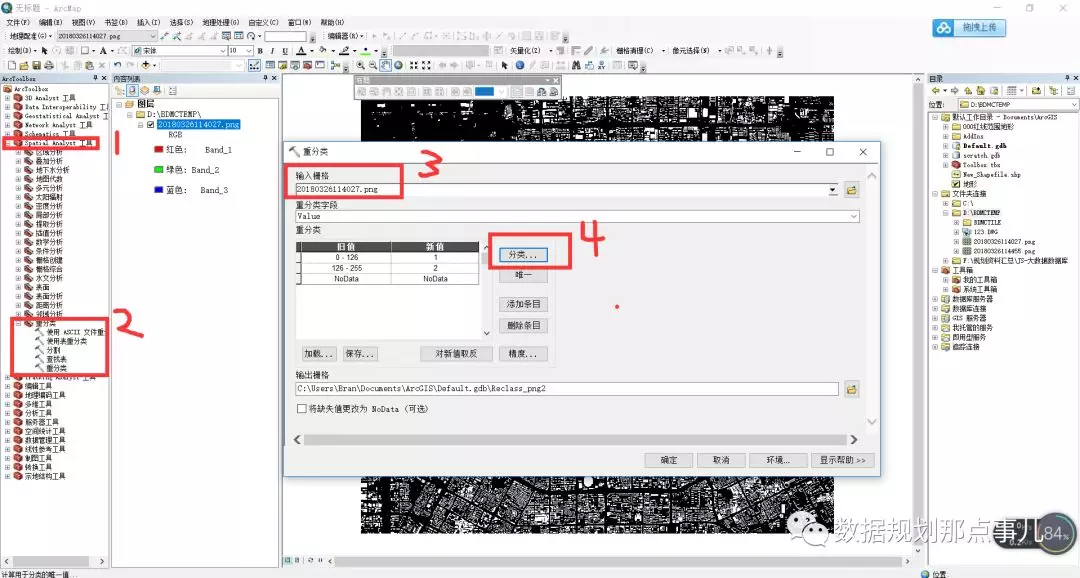Click the Catalog back arrow icon
The height and width of the screenshot is (578, 1080).
pos(935,90)
